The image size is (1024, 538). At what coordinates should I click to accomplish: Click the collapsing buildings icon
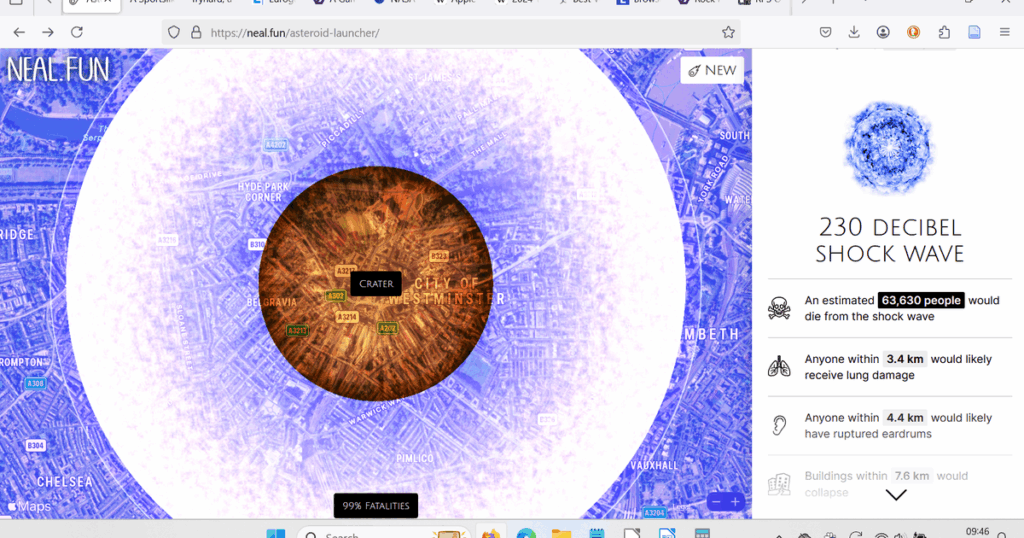pyautogui.click(x=779, y=484)
